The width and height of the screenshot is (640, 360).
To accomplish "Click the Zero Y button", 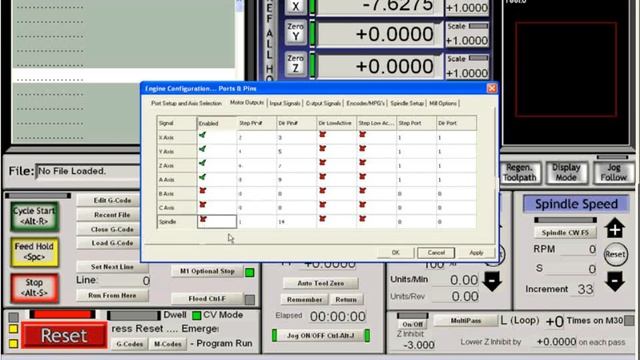I will 295,32.
